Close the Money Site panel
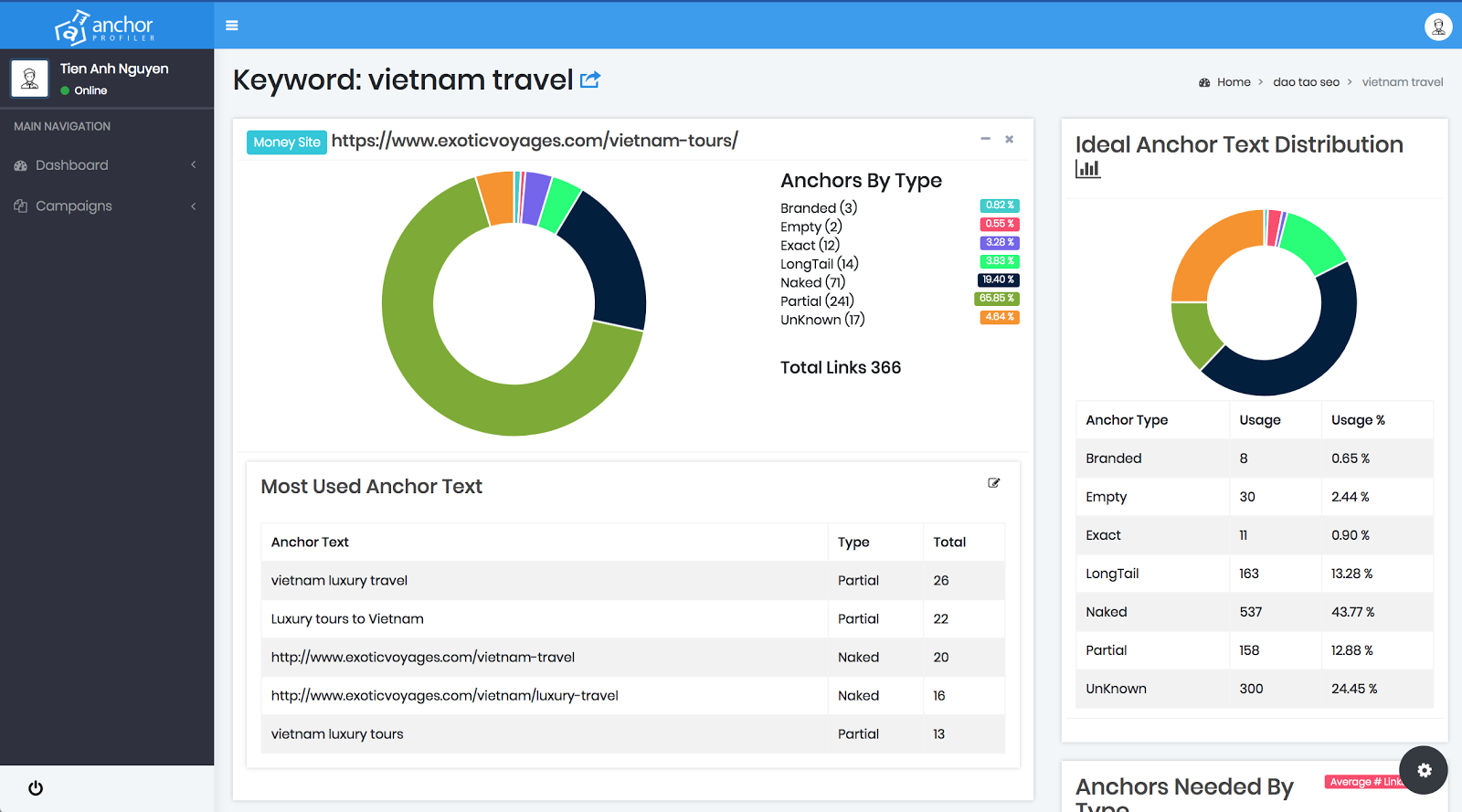 1010,139
